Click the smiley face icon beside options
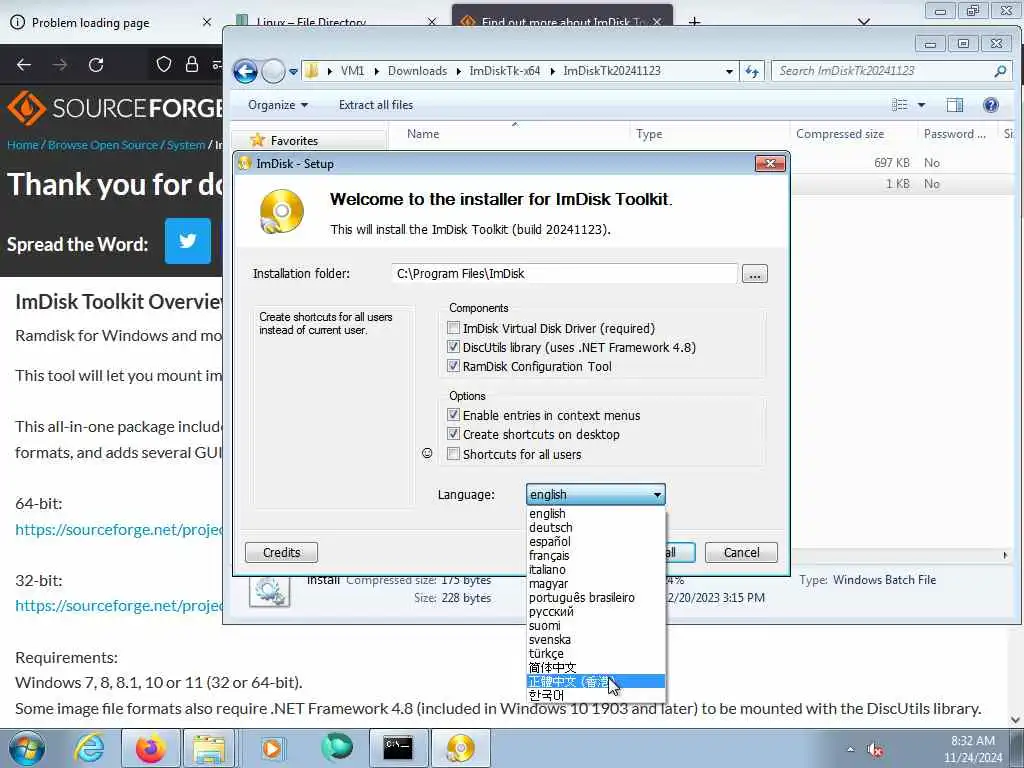 tap(427, 453)
